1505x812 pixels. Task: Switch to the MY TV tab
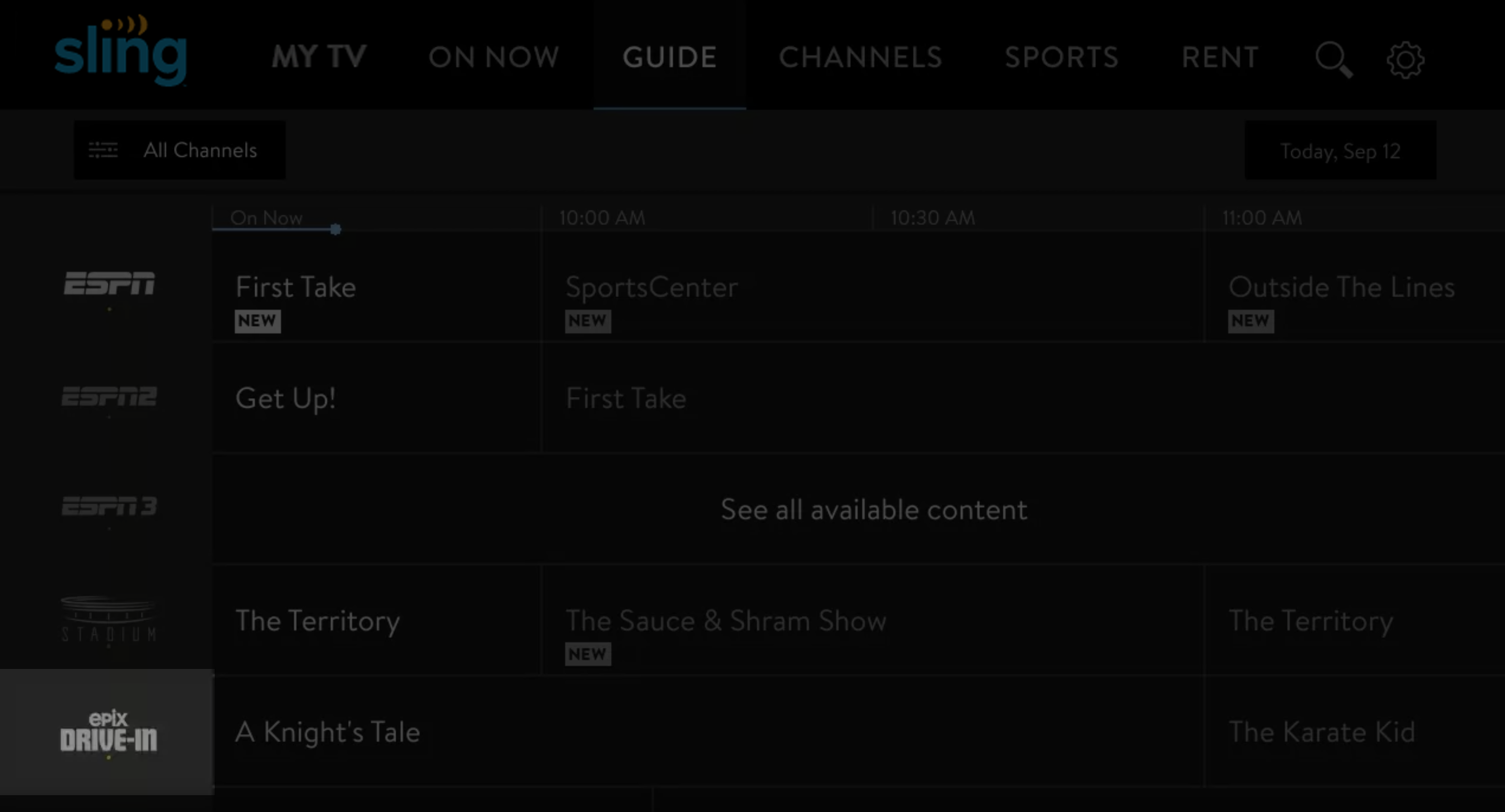(319, 57)
